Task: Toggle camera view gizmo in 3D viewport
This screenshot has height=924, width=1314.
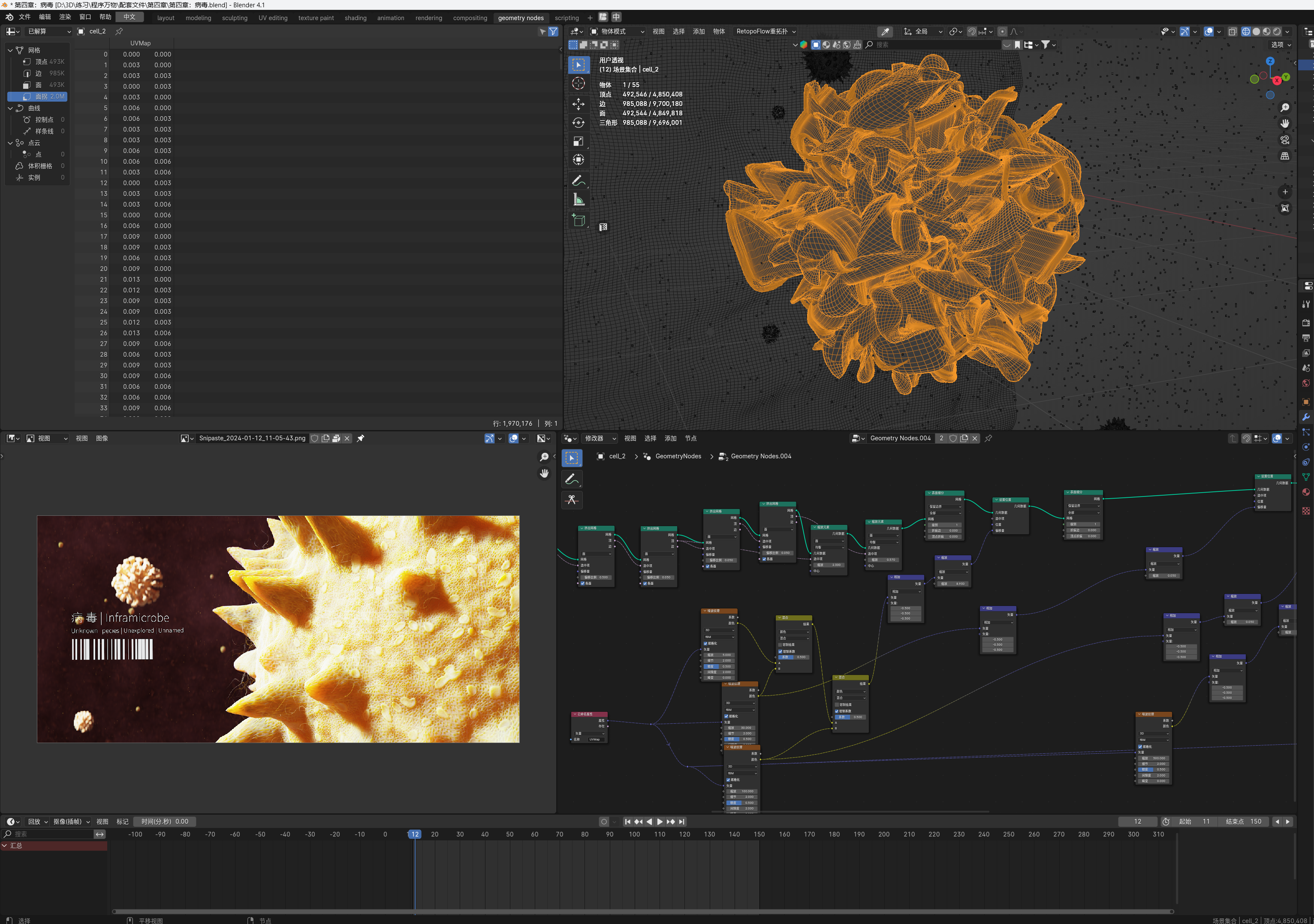Action: (x=1285, y=140)
